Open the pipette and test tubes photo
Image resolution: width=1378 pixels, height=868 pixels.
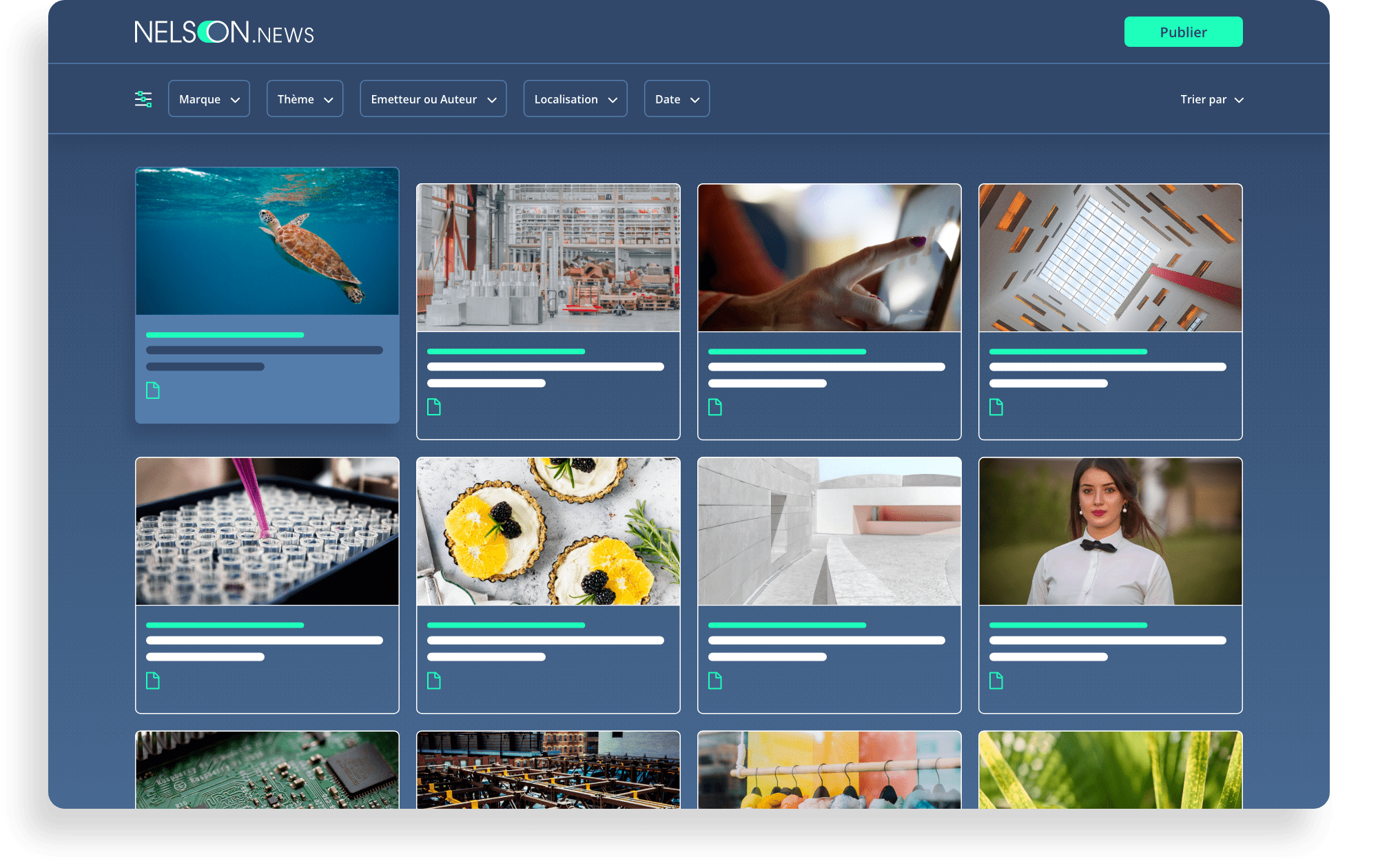click(x=267, y=531)
